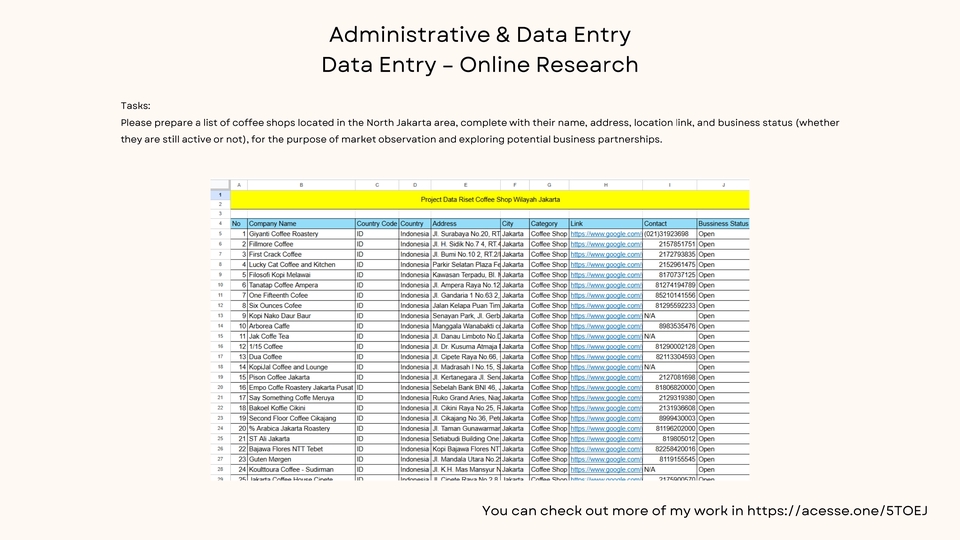Screen dimensions: 960x540
Task: Select the Fillmore Coffee cell
Action: pos(300,244)
